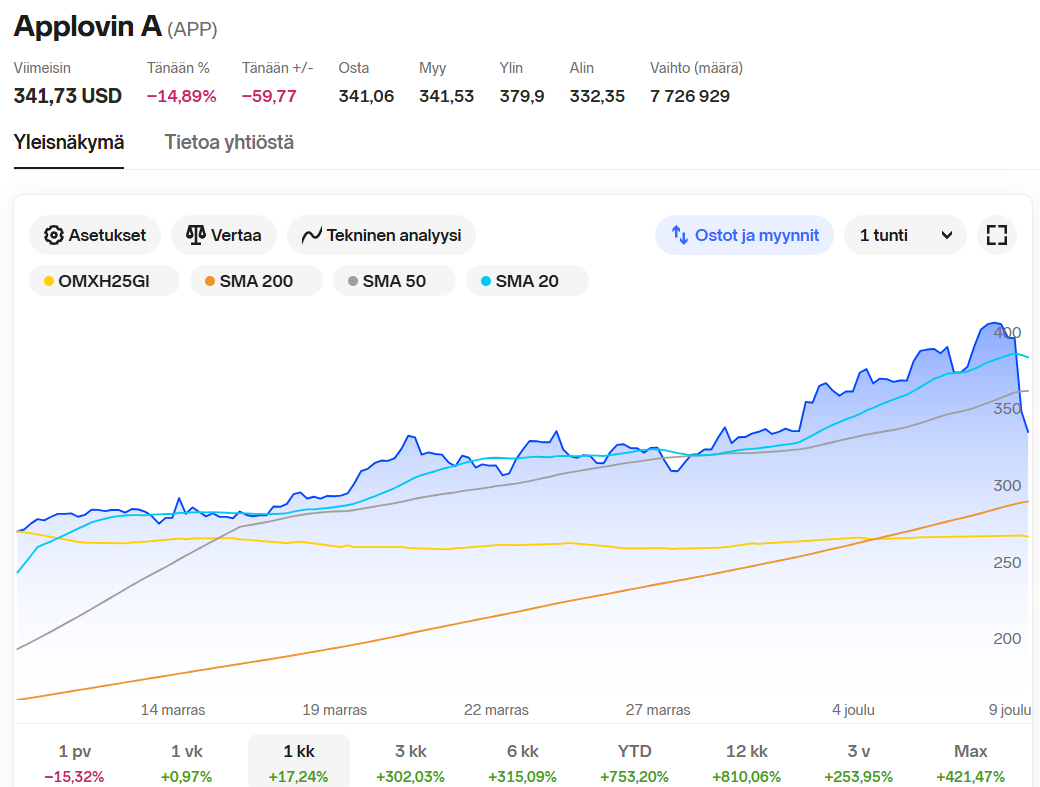Click the 4 joulu date label on the chart
Screen dimensions: 1040x787
tap(853, 710)
